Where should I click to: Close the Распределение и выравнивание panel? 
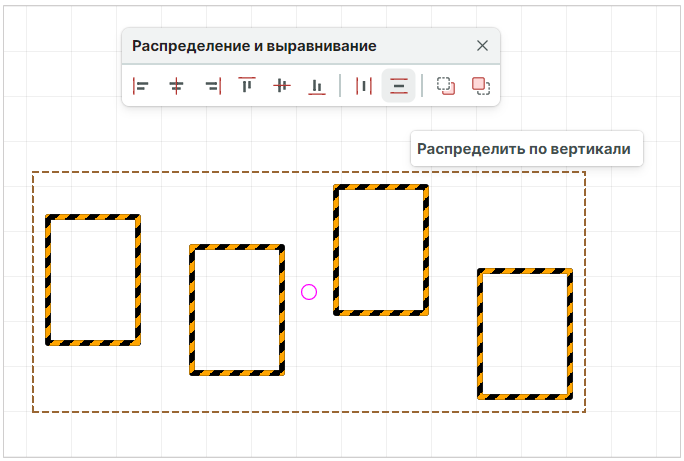click(482, 45)
